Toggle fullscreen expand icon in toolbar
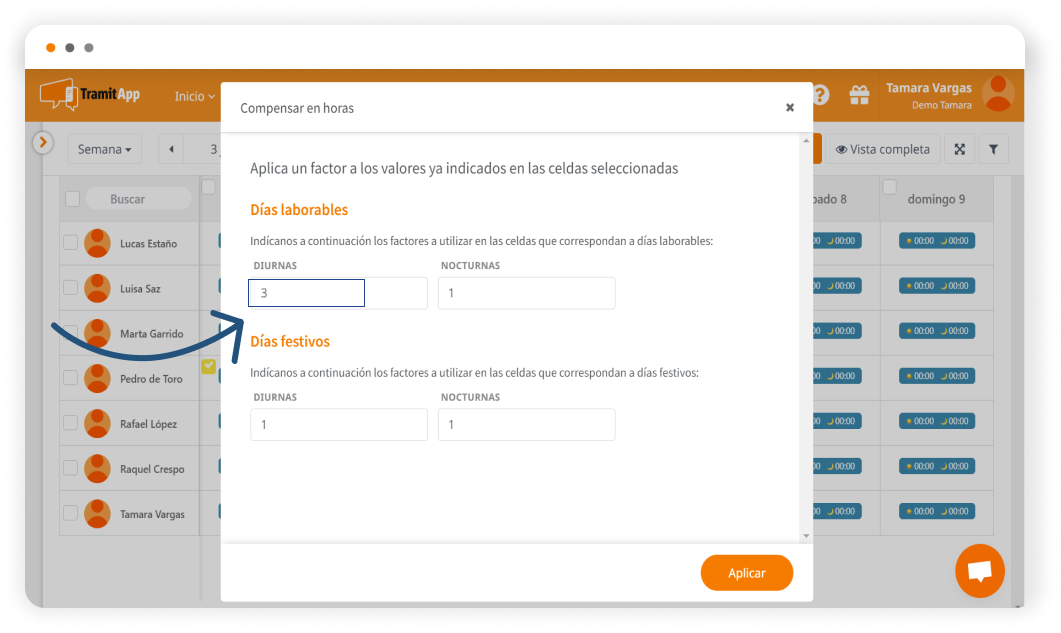 coord(960,150)
